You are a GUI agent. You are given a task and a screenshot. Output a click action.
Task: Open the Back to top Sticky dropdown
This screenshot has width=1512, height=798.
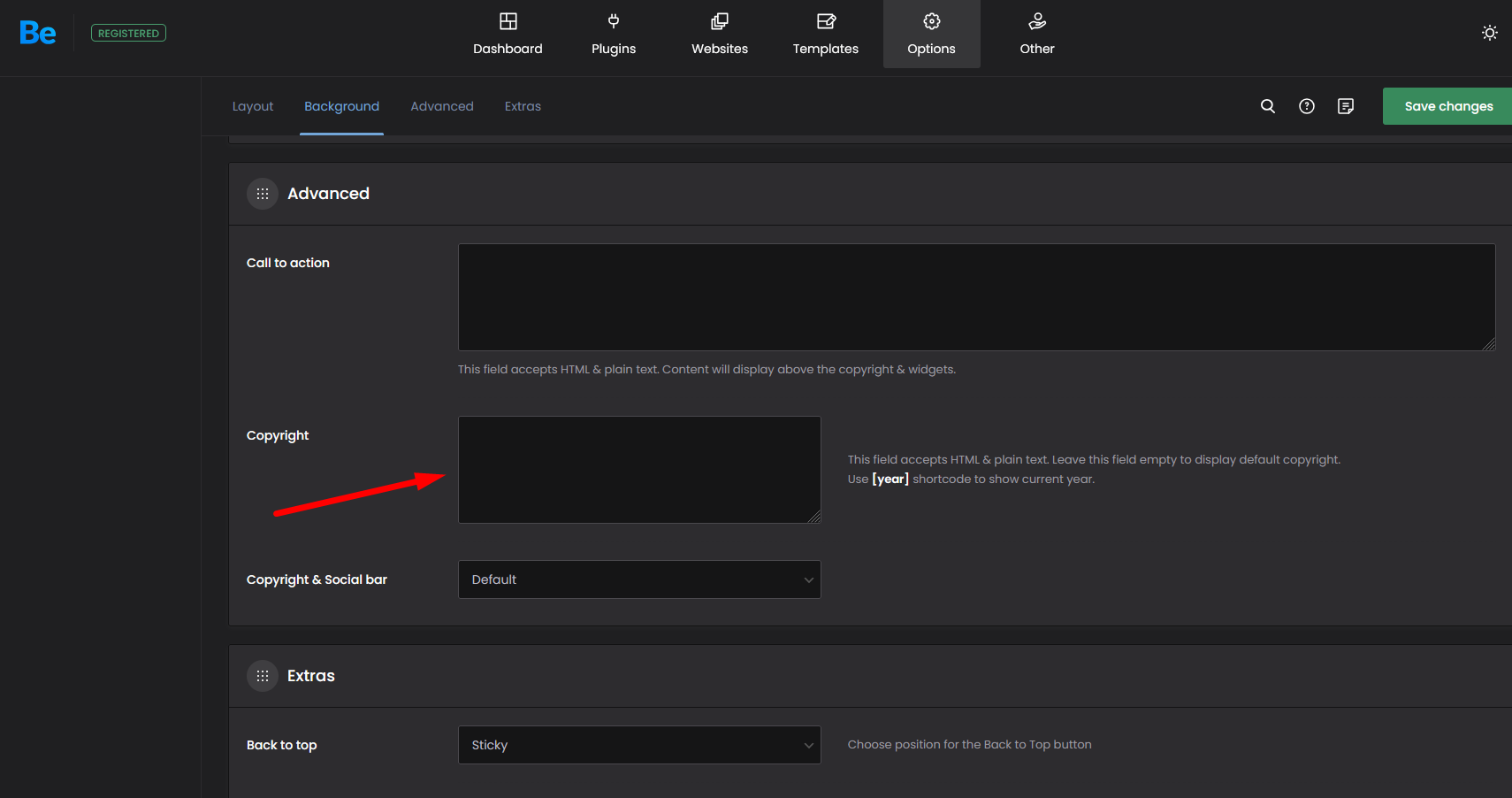coord(639,745)
